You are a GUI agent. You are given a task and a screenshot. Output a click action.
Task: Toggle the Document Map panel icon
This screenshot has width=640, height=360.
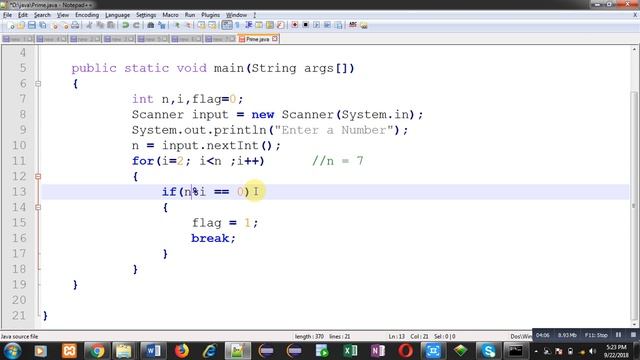(269, 25)
